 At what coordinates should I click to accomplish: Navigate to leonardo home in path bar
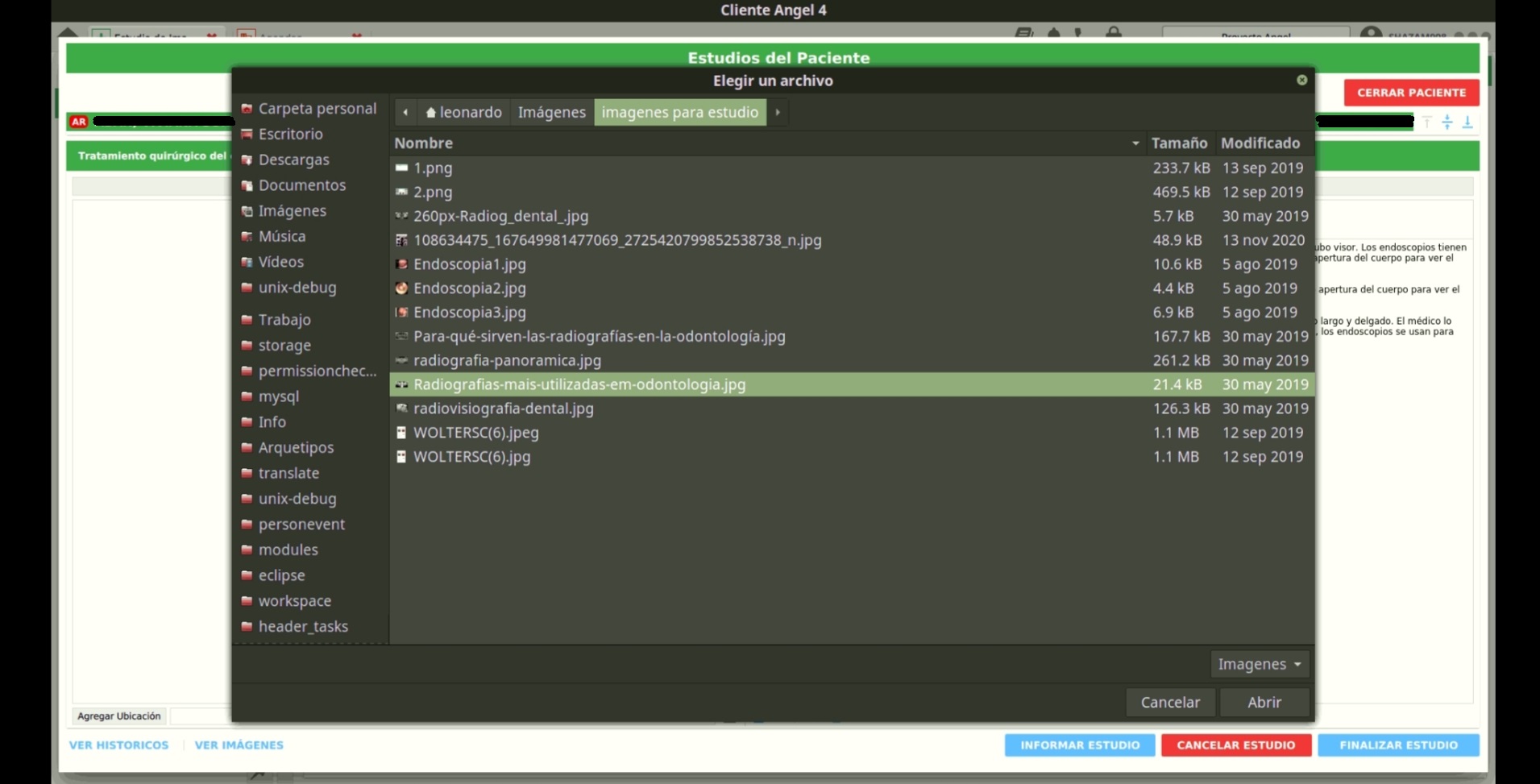point(463,113)
